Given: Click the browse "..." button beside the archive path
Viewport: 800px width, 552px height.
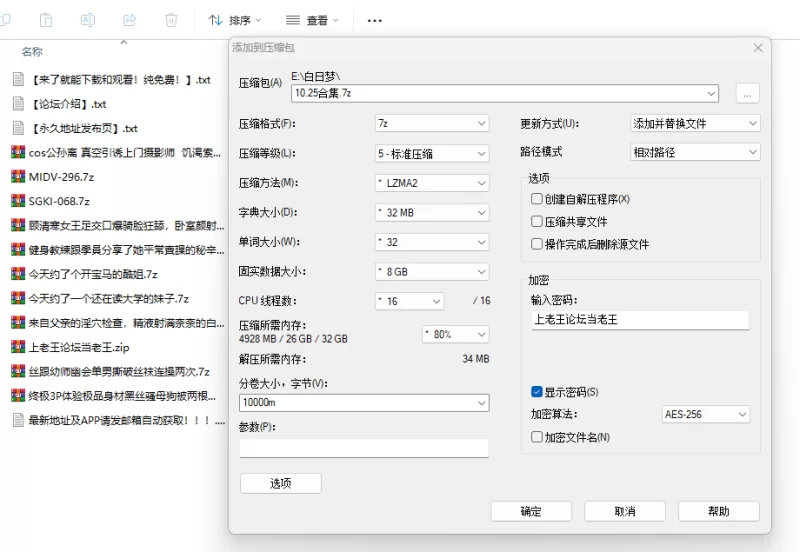Looking at the screenshot, I should 748,93.
